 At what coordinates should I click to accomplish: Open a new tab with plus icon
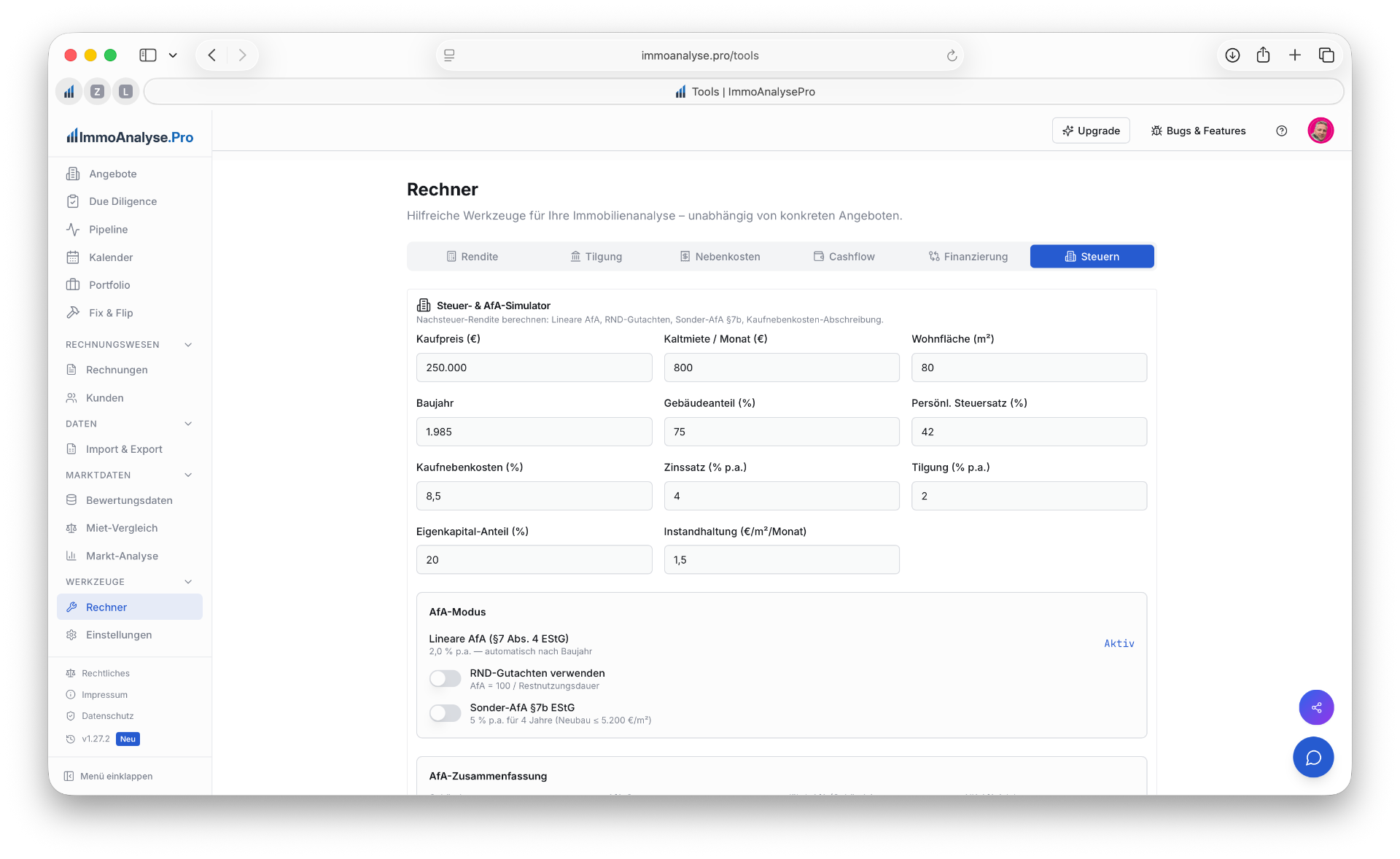pos(1295,55)
